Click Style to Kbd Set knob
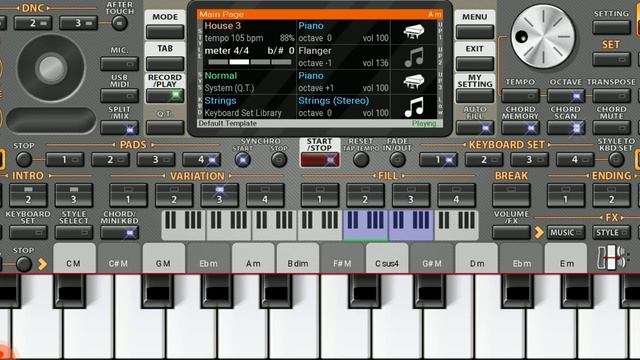 [616, 160]
